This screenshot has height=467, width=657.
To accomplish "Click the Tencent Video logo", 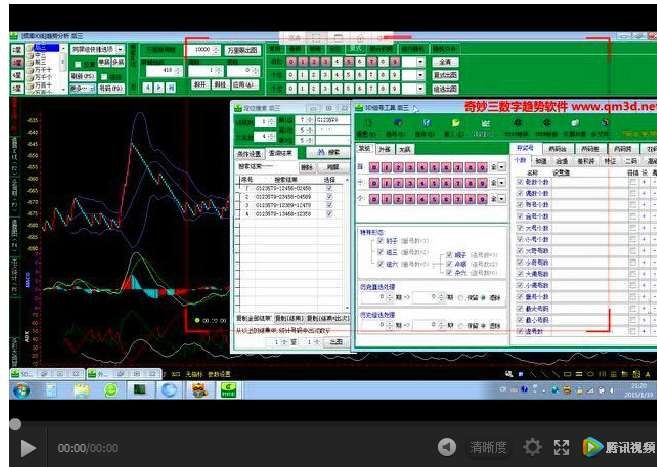I will click(x=620, y=447).
